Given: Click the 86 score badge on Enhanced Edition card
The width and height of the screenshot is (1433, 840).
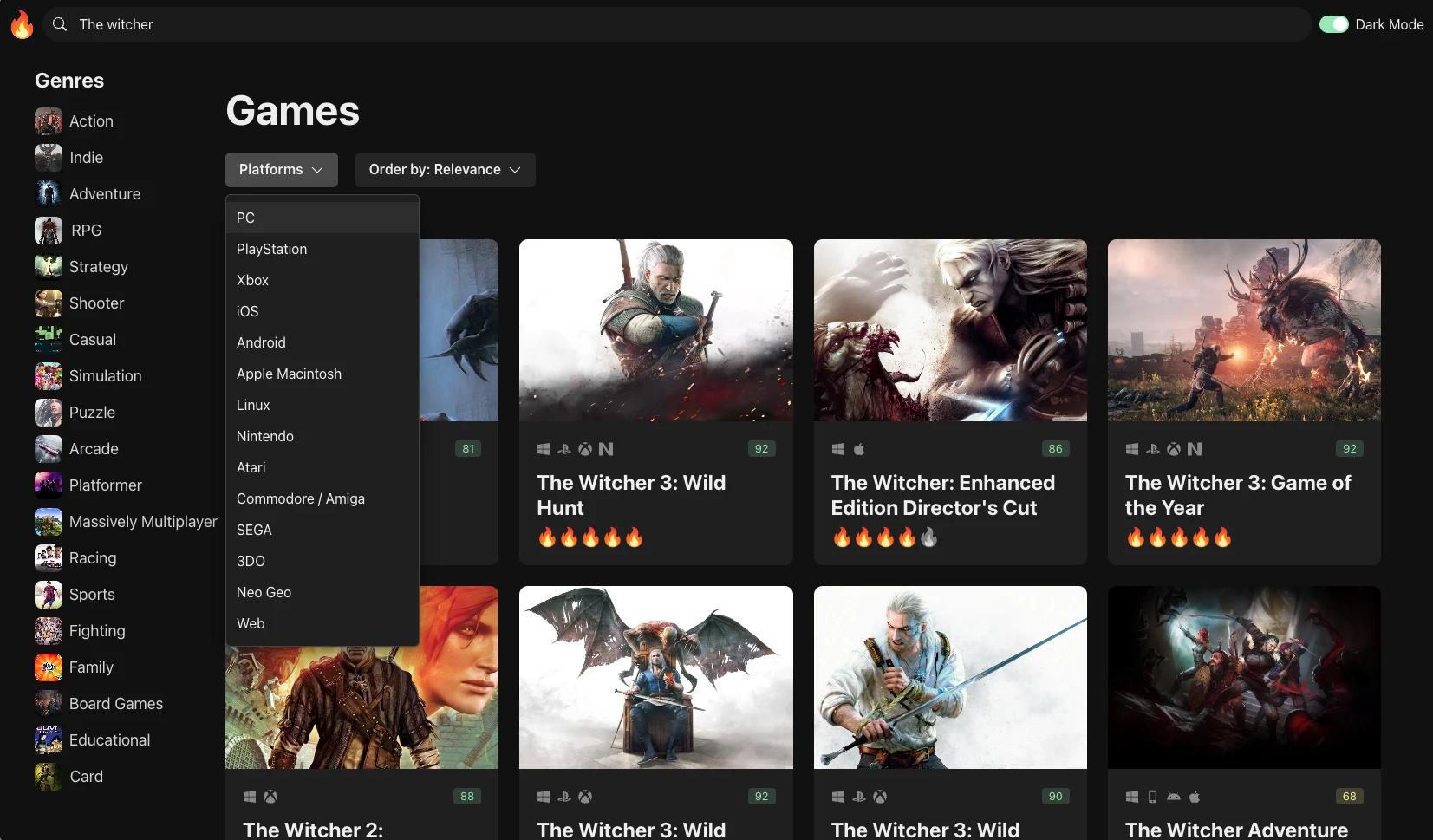Looking at the screenshot, I should coord(1055,449).
